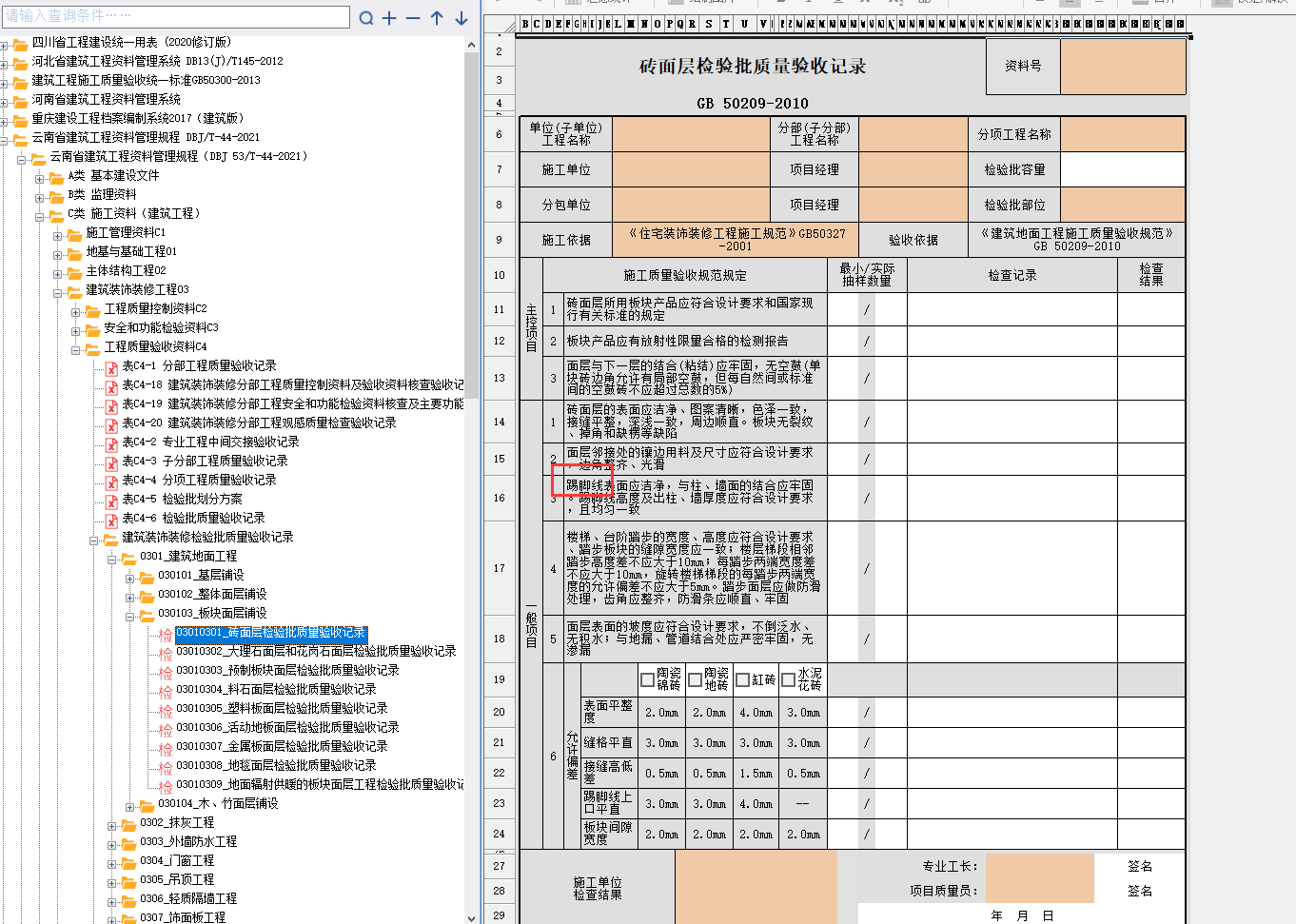Collapse the C类 施工资料（建筑工程） folder

tap(40, 216)
